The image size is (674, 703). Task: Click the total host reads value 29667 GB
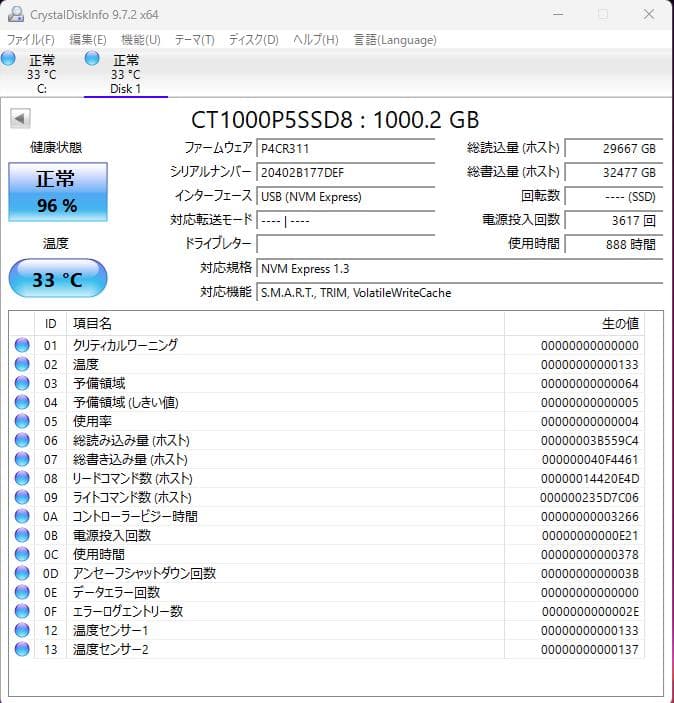(613, 148)
